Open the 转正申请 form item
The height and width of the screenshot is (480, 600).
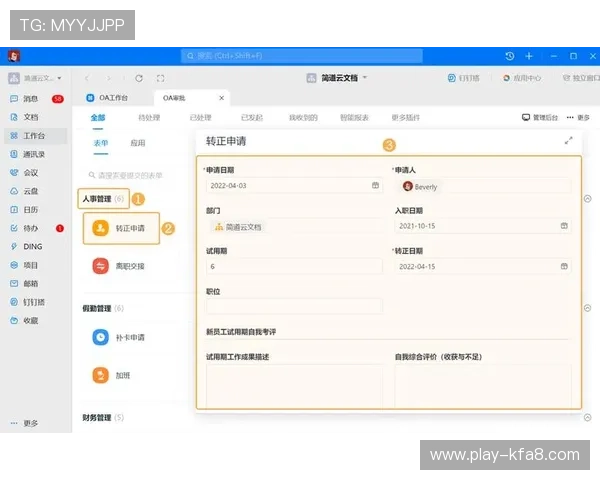(x=121, y=228)
